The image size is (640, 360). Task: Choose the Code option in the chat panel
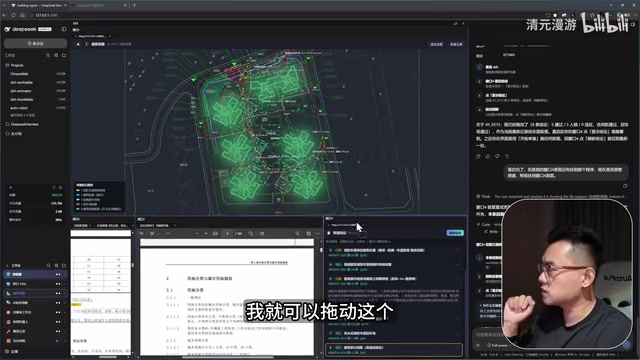[486, 224]
